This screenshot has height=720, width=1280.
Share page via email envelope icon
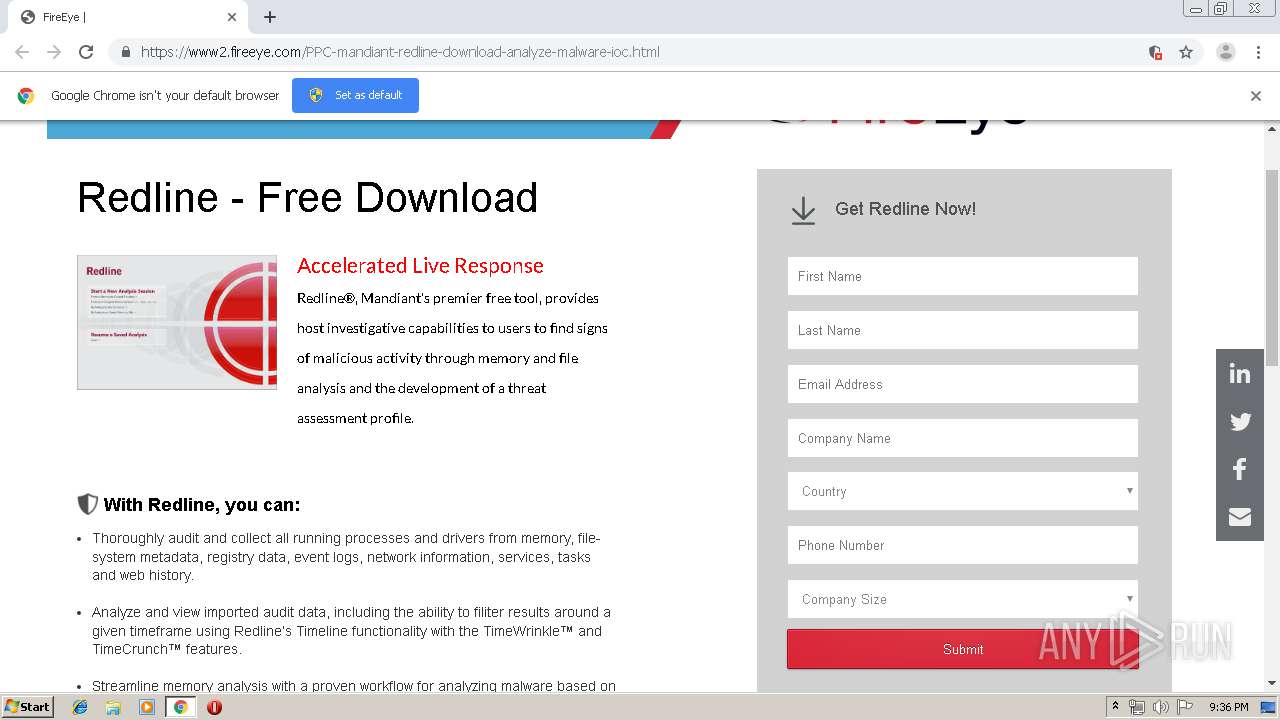point(1240,516)
